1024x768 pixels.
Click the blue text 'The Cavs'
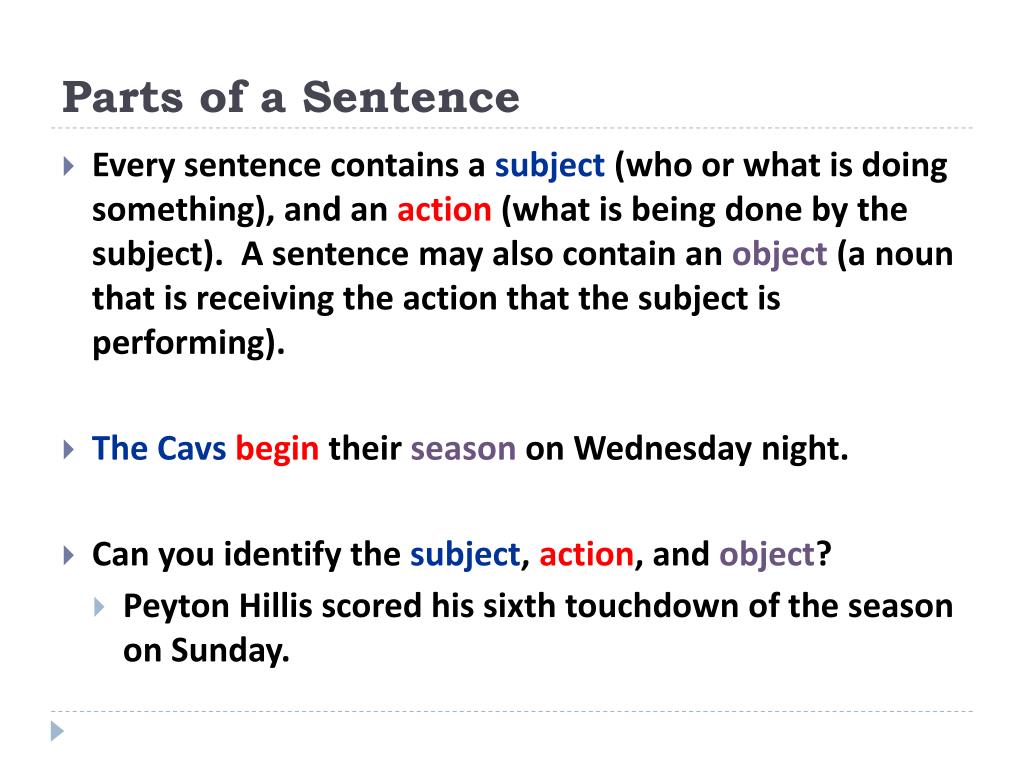click(159, 449)
